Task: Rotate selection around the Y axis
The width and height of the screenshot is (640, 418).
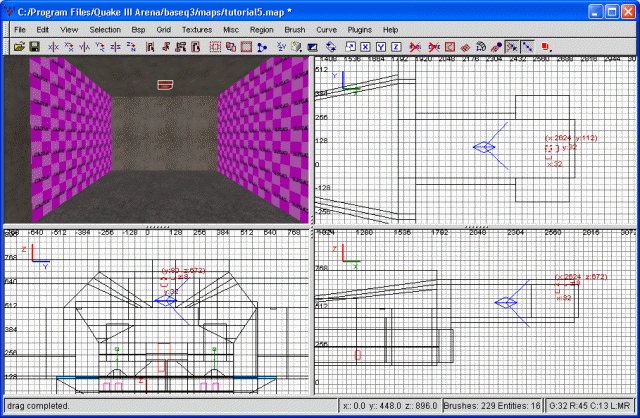Action: coord(100,47)
